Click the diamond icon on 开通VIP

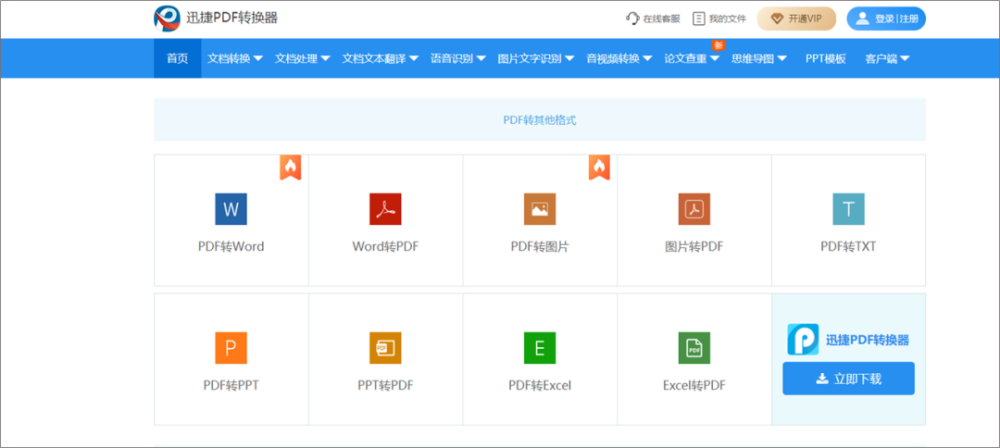pos(777,19)
